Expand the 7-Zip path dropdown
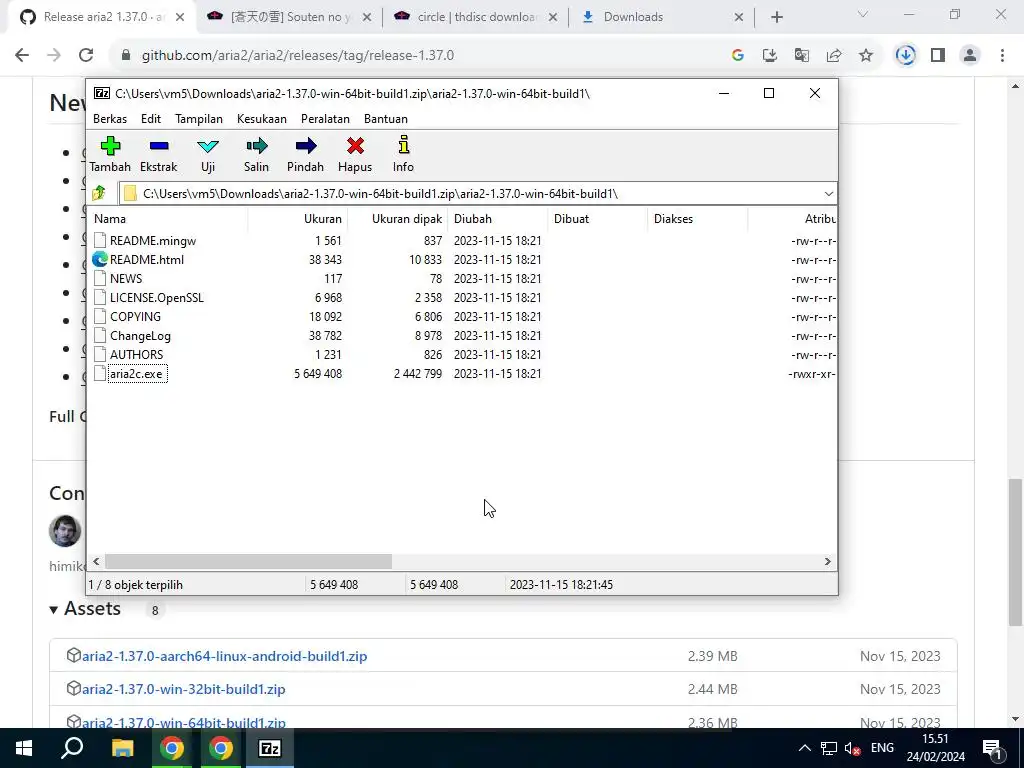The height and width of the screenshot is (768, 1024). pos(829,194)
